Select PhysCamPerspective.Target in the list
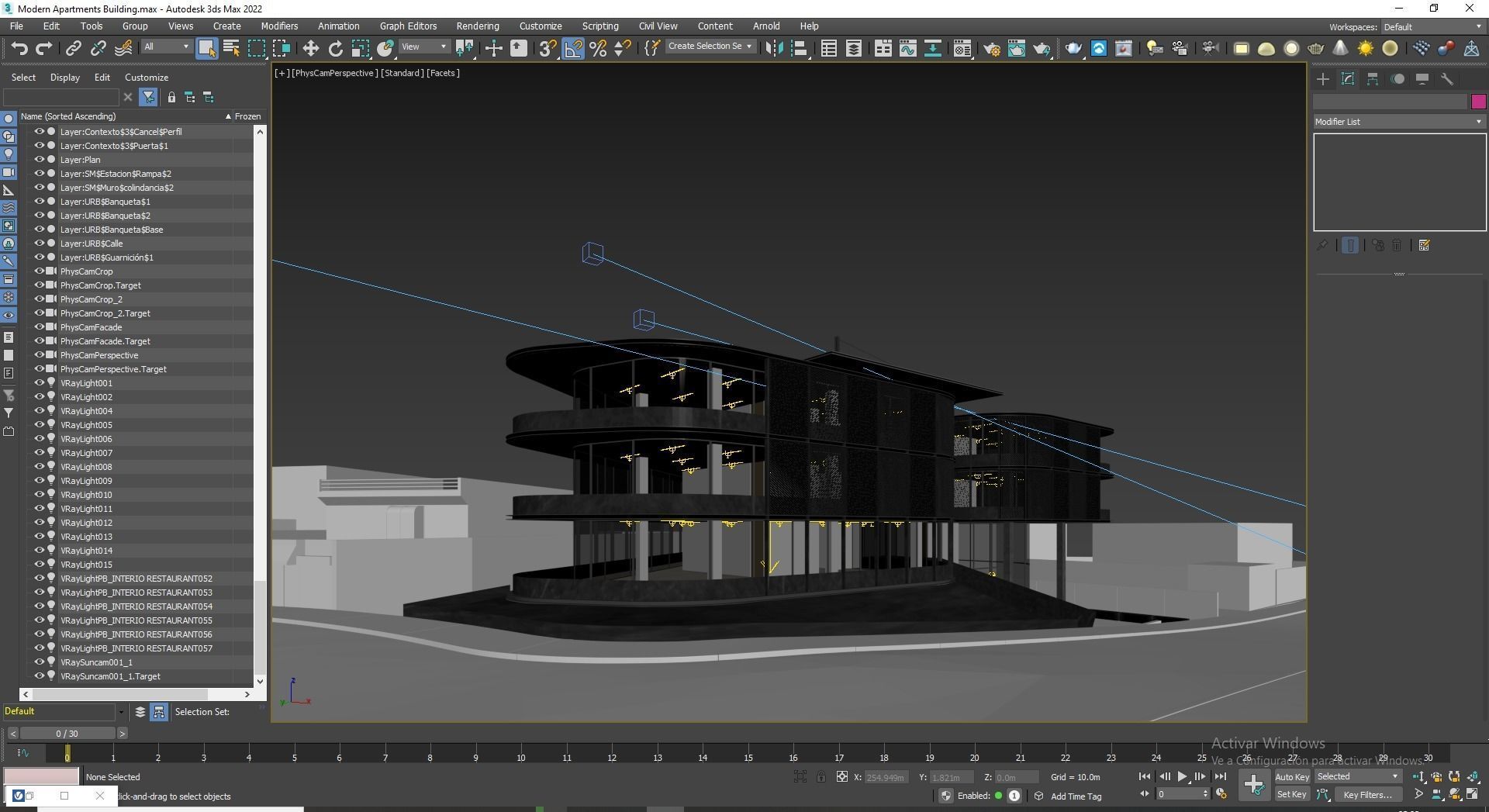Image resolution: width=1489 pixels, height=812 pixels. pyautogui.click(x=113, y=369)
